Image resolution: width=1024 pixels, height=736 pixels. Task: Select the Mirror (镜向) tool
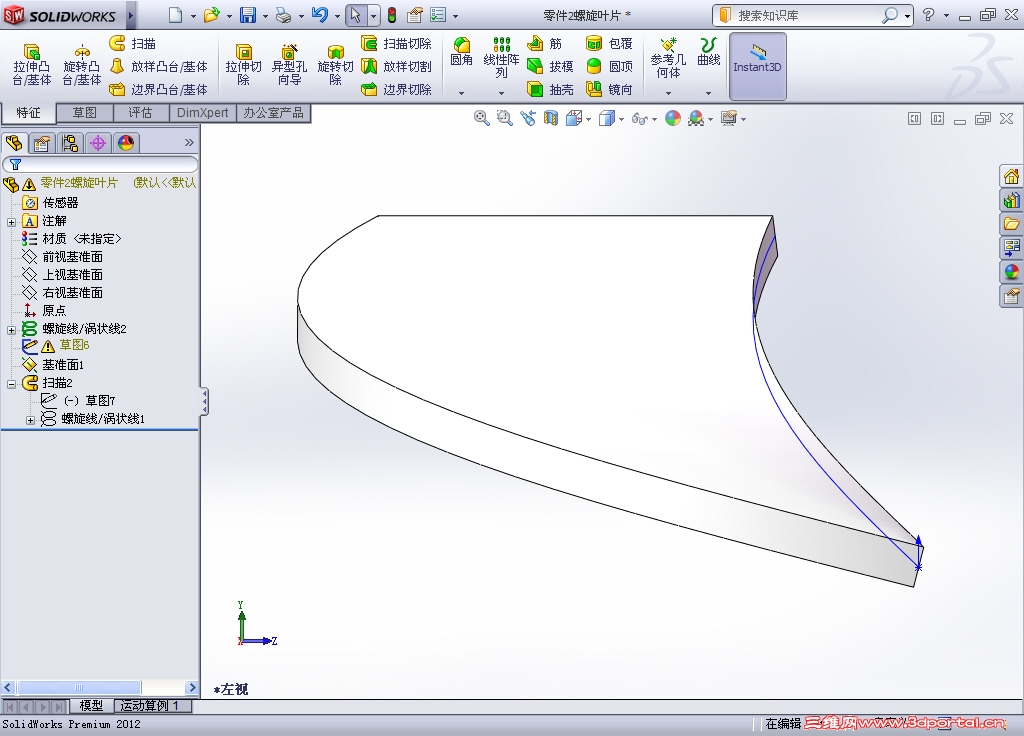[x=609, y=89]
